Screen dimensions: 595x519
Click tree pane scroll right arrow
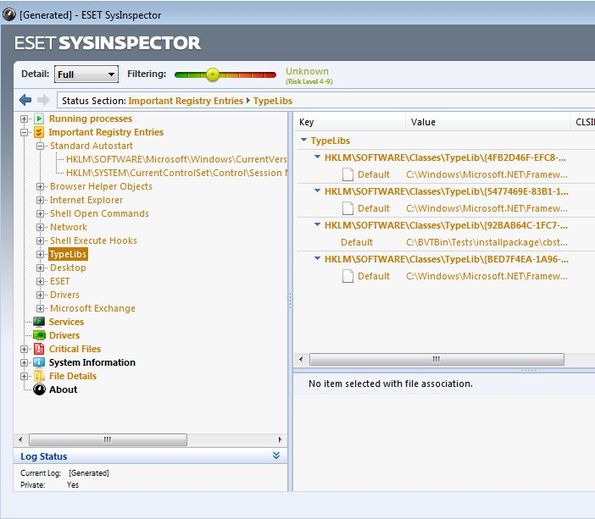[280, 440]
